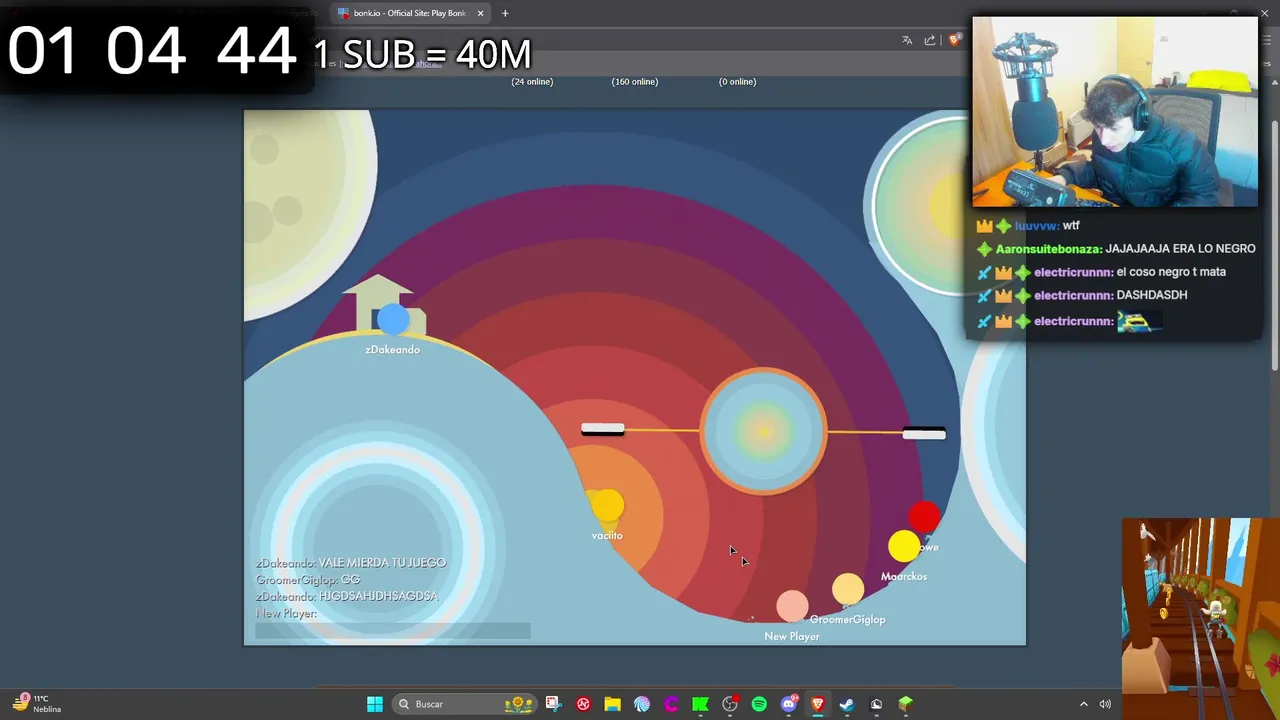Viewport: 1280px width, 720px height.
Task: Open Discord from the taskbar
Action: coord(789,704)
